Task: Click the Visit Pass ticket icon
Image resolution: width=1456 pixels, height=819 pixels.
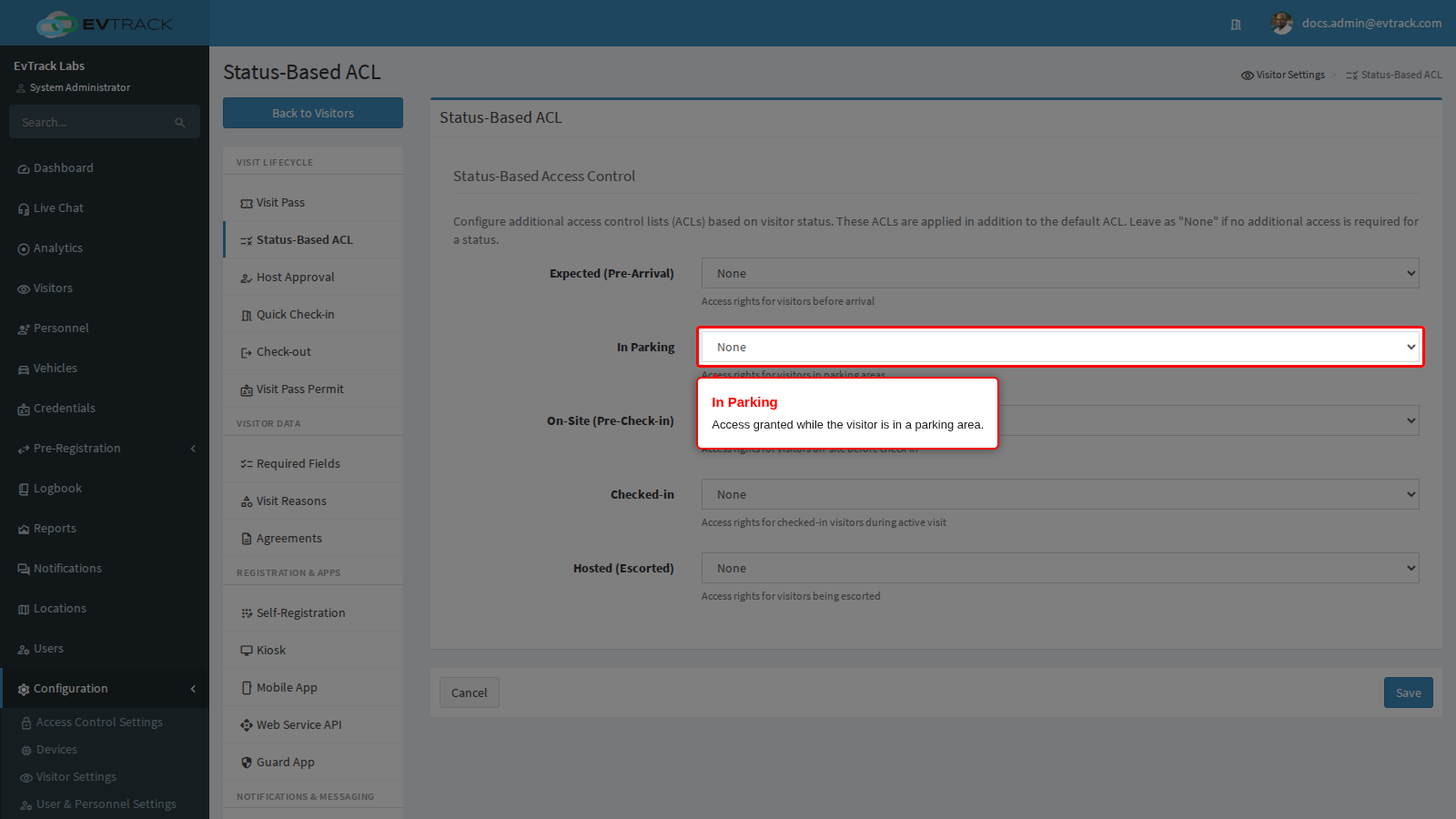Action: (x=247, y=204)
